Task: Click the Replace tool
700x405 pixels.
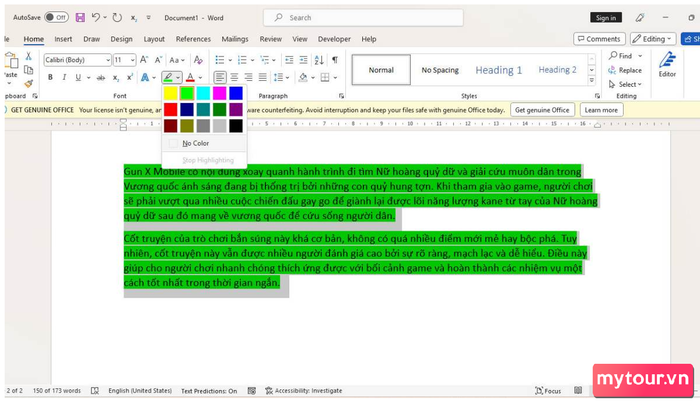Action: [625, 70]
